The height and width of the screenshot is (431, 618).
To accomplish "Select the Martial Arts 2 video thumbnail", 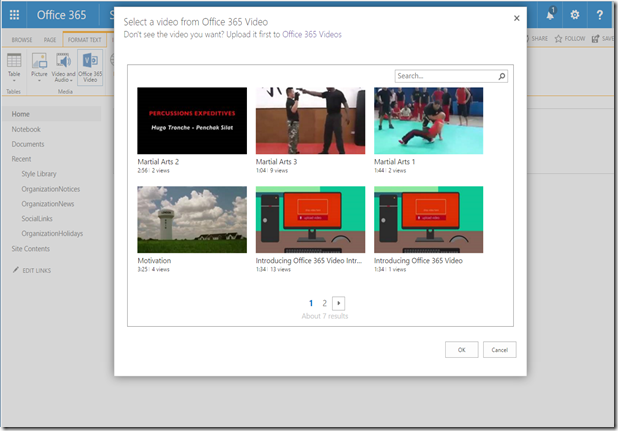I will pos(192,121).
